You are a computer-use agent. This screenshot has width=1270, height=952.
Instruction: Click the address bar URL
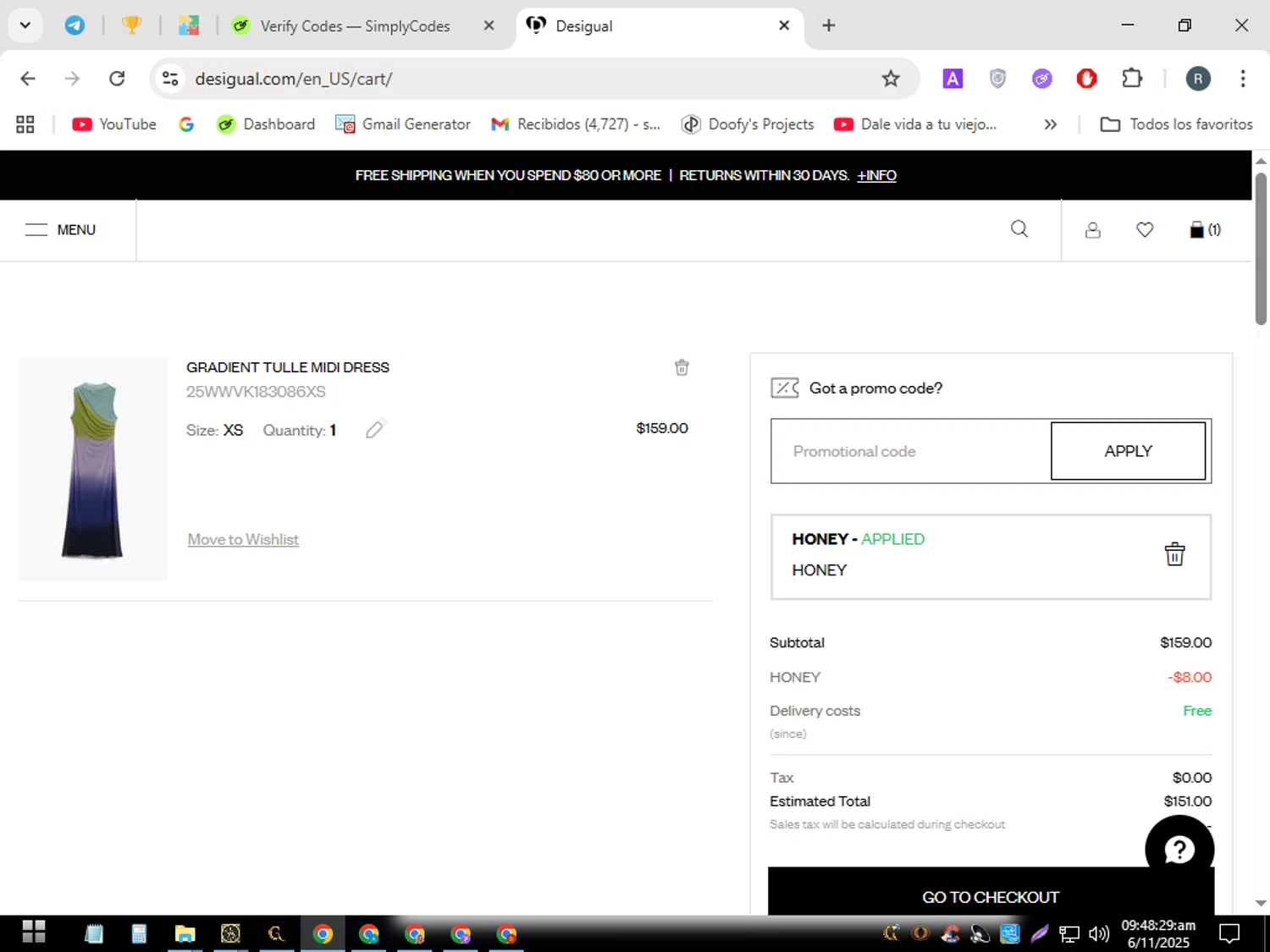point(294,79)
